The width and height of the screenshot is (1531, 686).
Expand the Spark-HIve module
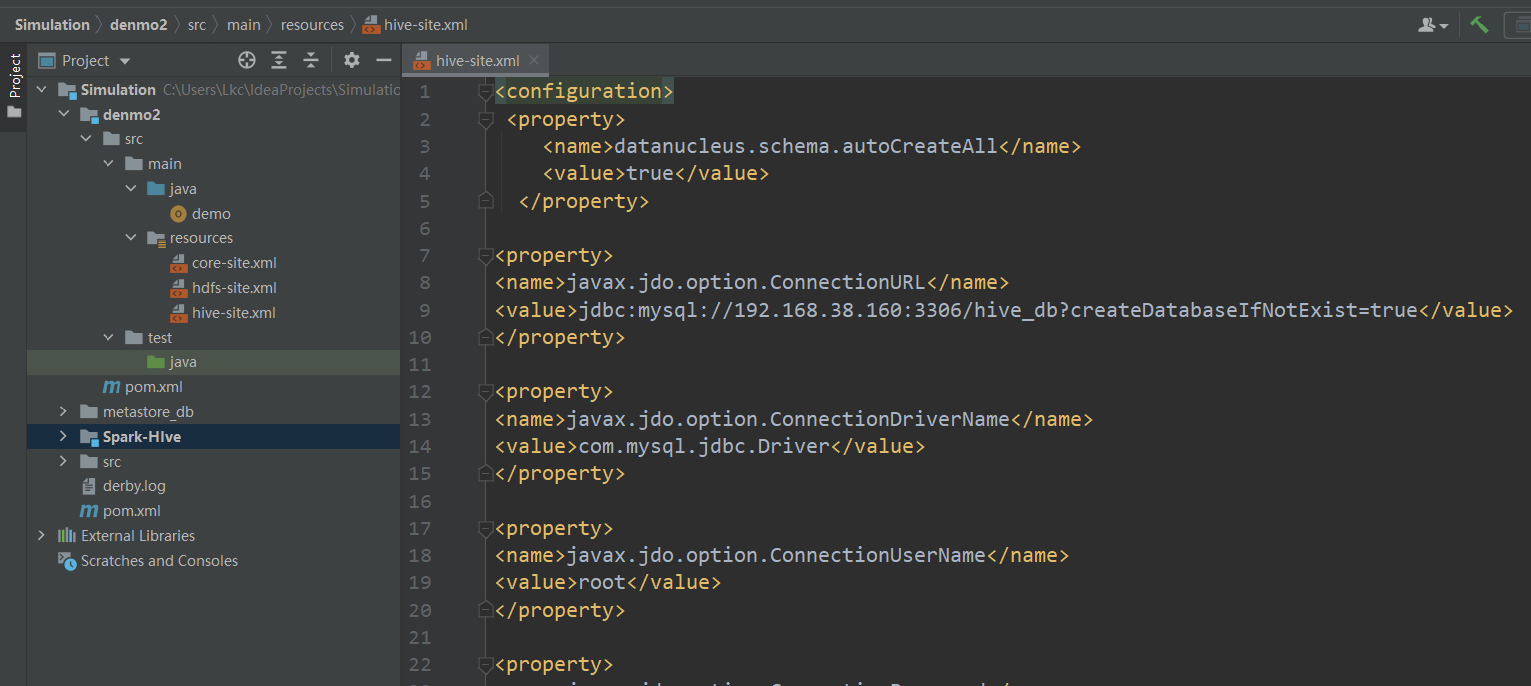coord(64,436)
